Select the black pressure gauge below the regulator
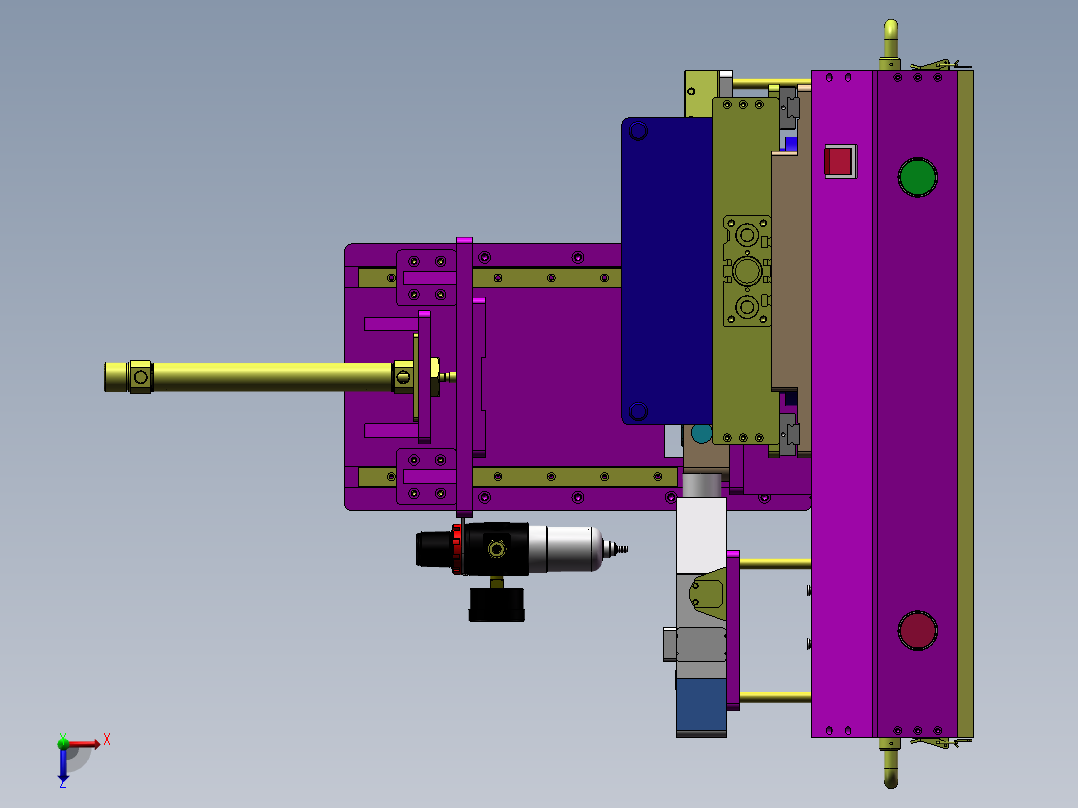Viewport: 1078px width, 808px height. tap(496, 604)
